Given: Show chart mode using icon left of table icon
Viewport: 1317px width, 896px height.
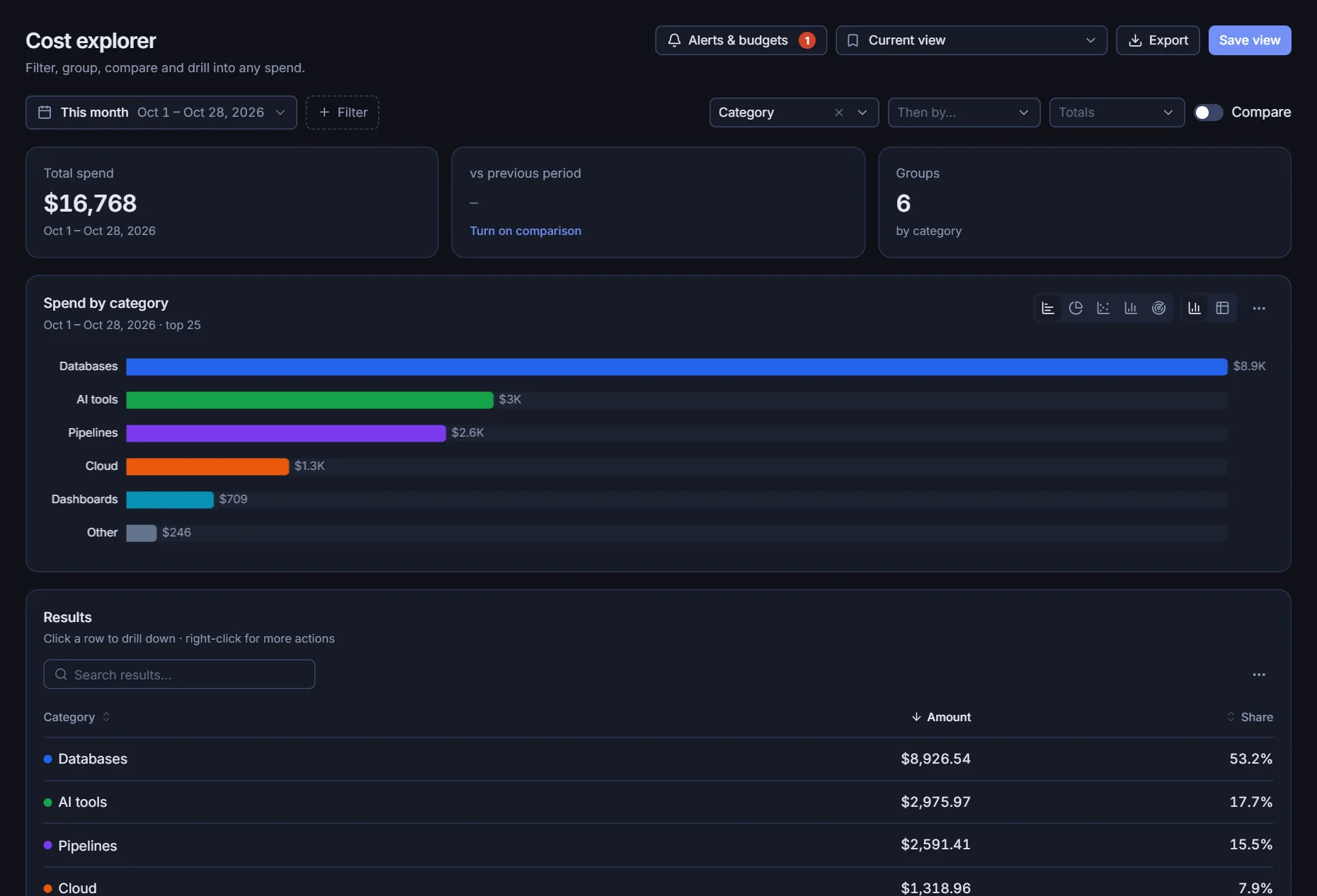Looking at the screenshot, I should click(x=1195, y=308).
